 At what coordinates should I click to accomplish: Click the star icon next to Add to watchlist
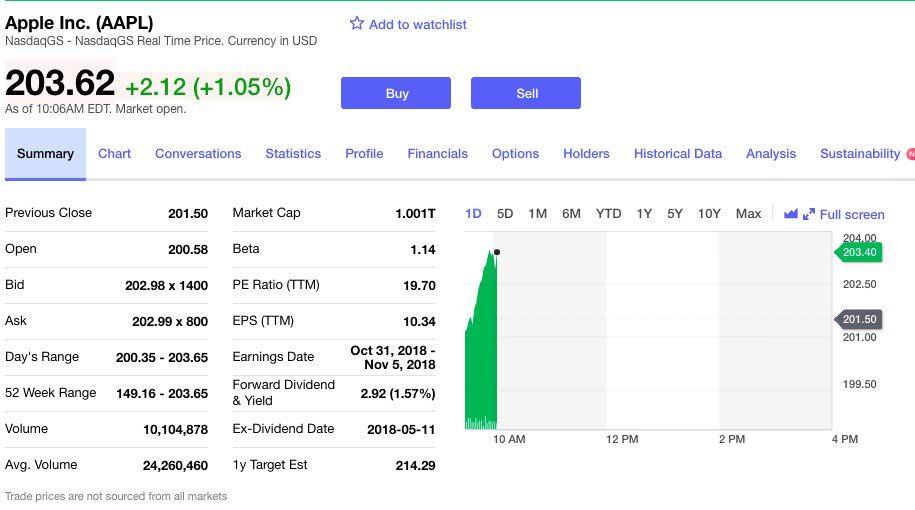pyautogui.click(x=357, y=23)
